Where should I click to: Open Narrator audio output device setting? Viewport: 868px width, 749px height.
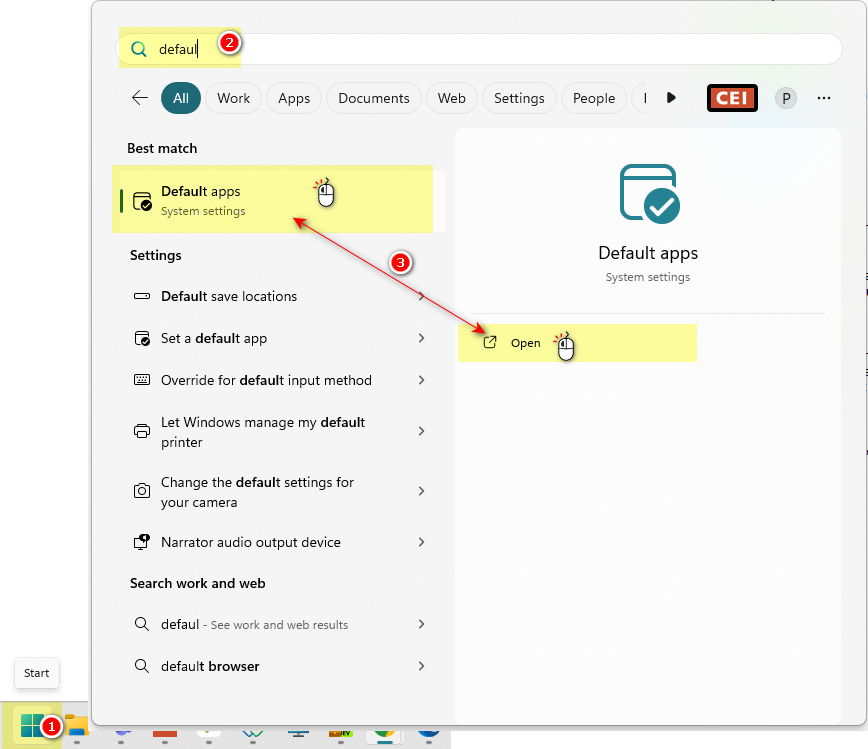pyautogui.click(x=250, y=543)
